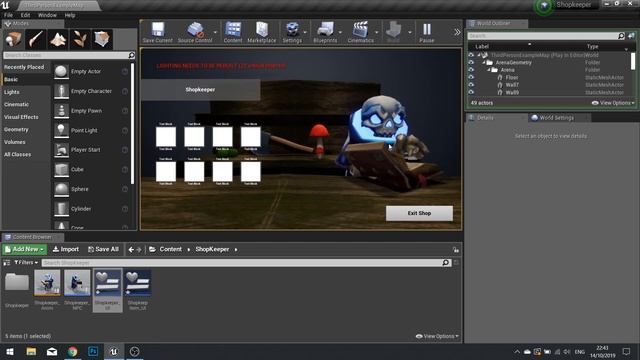This screenshot has width=640, height=360.
Task: Click the Build toolbar icon
Action: (393, 32)
